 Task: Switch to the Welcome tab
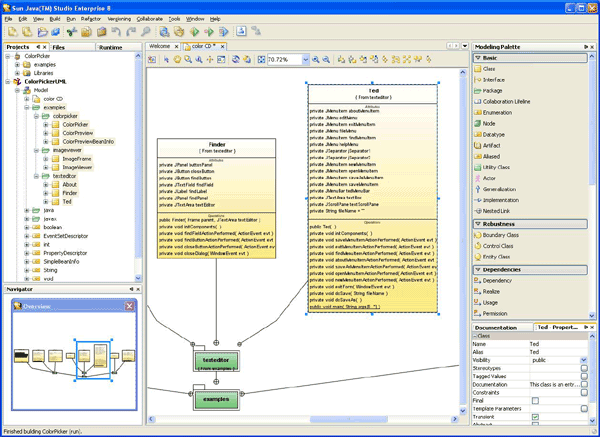click(160, 46)
